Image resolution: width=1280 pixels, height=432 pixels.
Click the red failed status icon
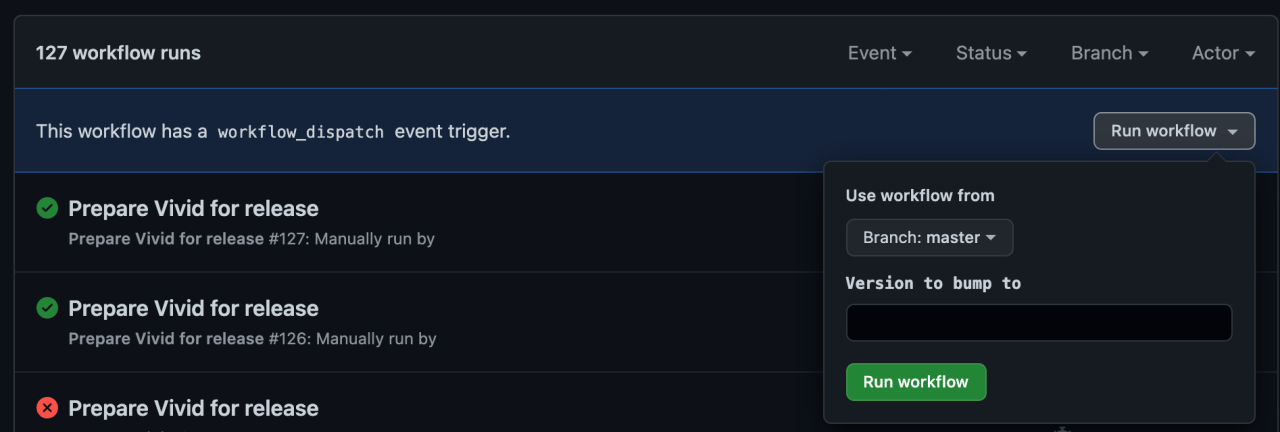pos(47,408)
